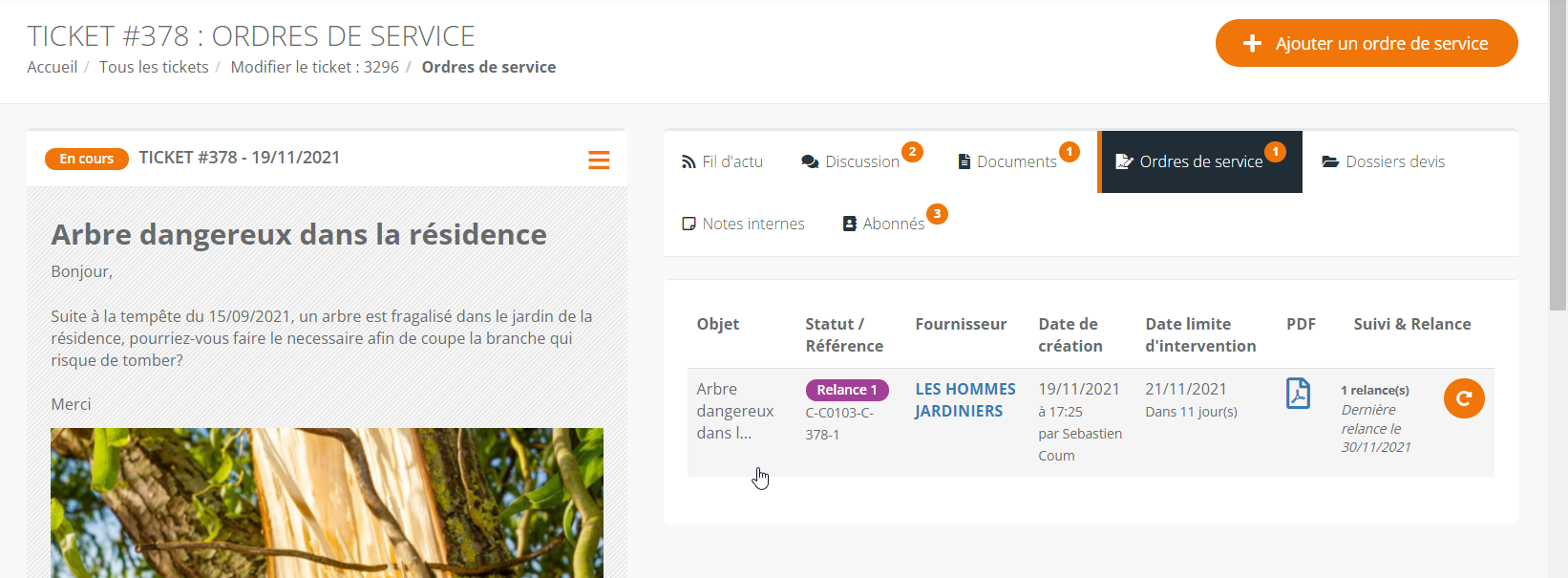Select the Ordres de service tab
This screenshot has width=1568, height=578.
pos(1200,162)
